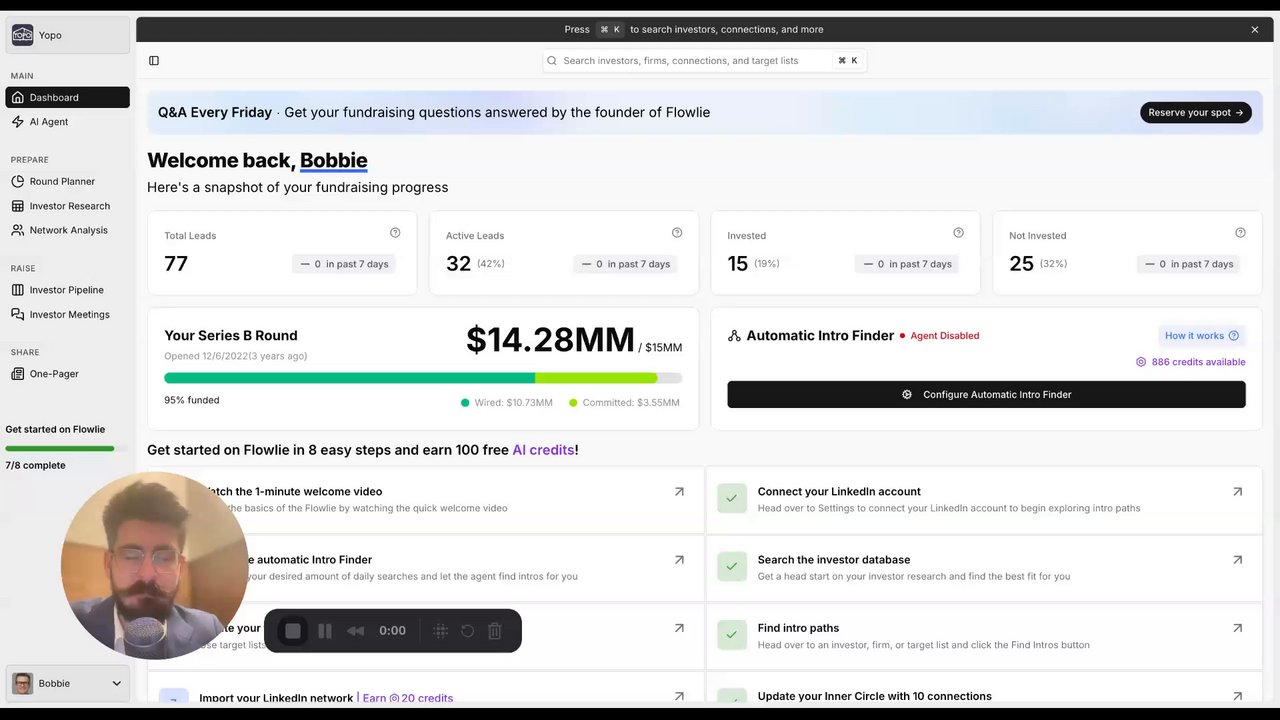Click the Investor Meetings chat icon
The width and height of the screenshot is (1280, 720).
click(x=18, y=313)
